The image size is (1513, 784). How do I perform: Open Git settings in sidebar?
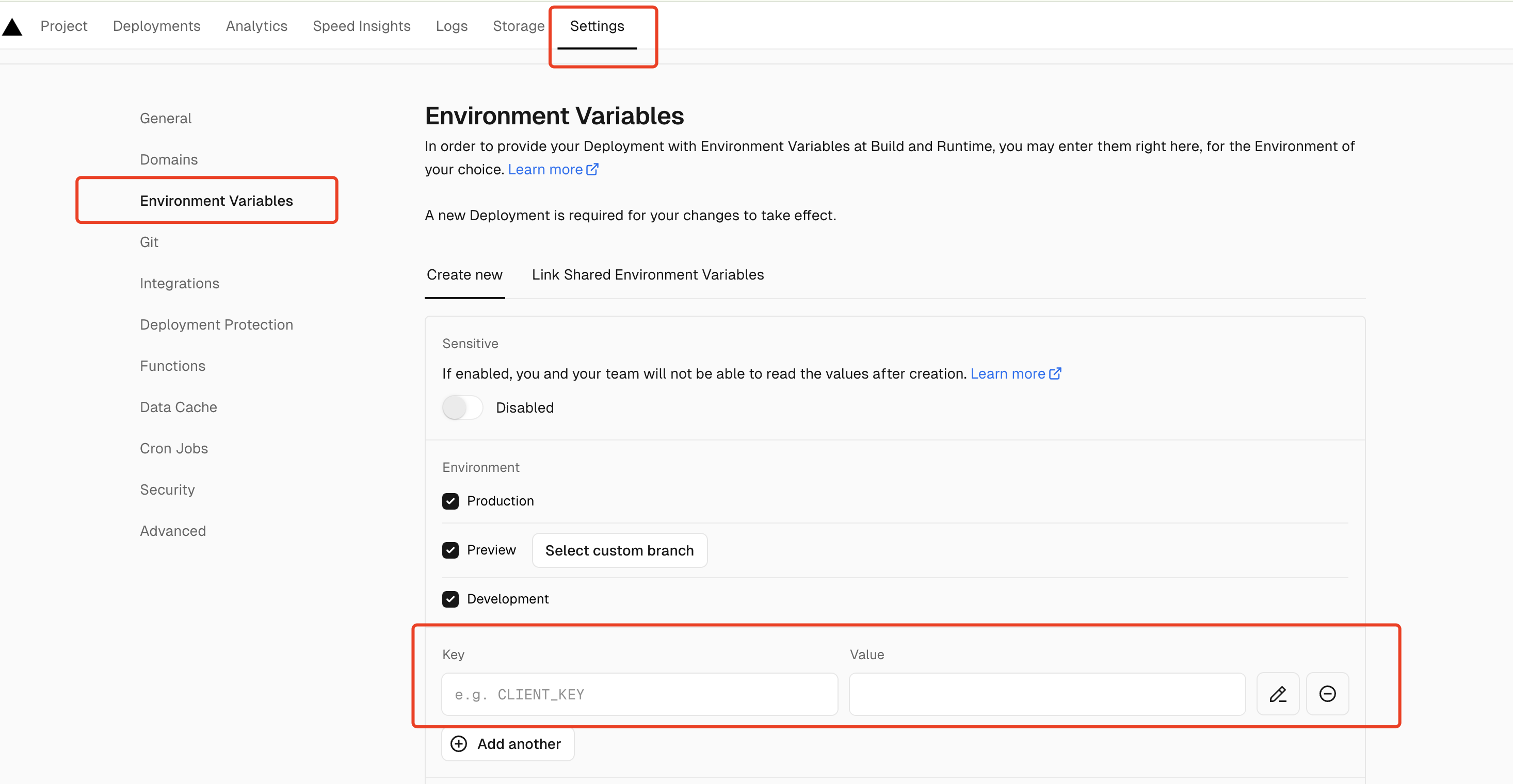pyautogui.click(x=149, y=242)
